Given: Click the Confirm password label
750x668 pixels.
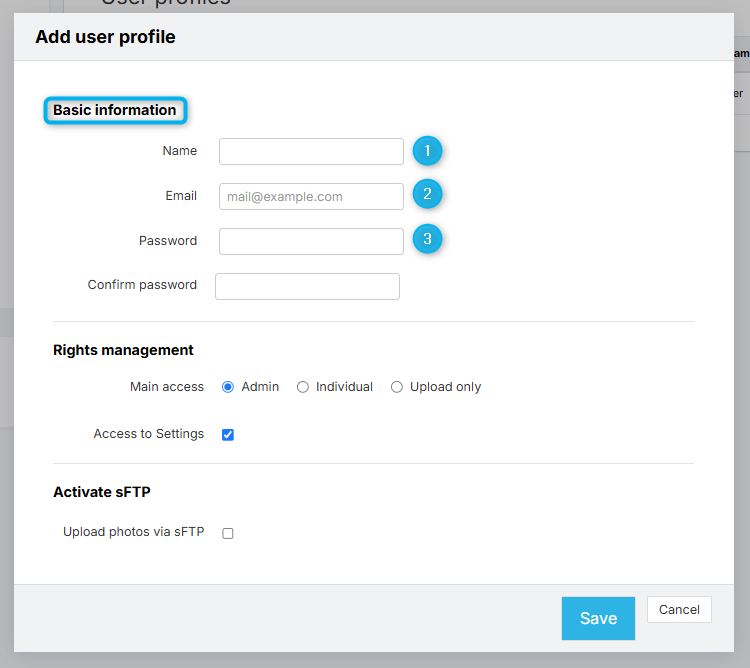Looking at the screenshot, I should click(142, 285).
